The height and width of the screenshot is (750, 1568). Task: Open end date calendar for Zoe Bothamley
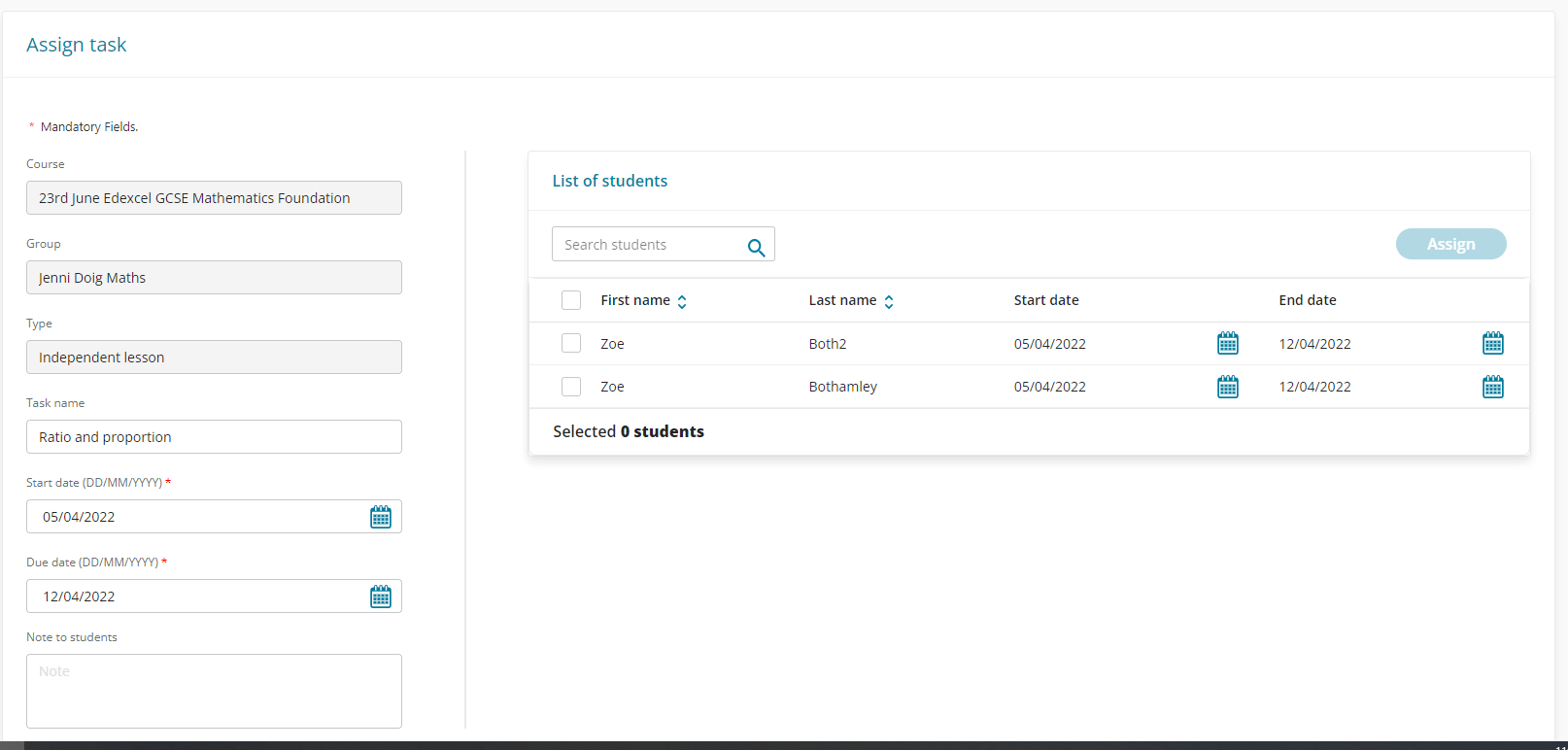point(1493,387)
